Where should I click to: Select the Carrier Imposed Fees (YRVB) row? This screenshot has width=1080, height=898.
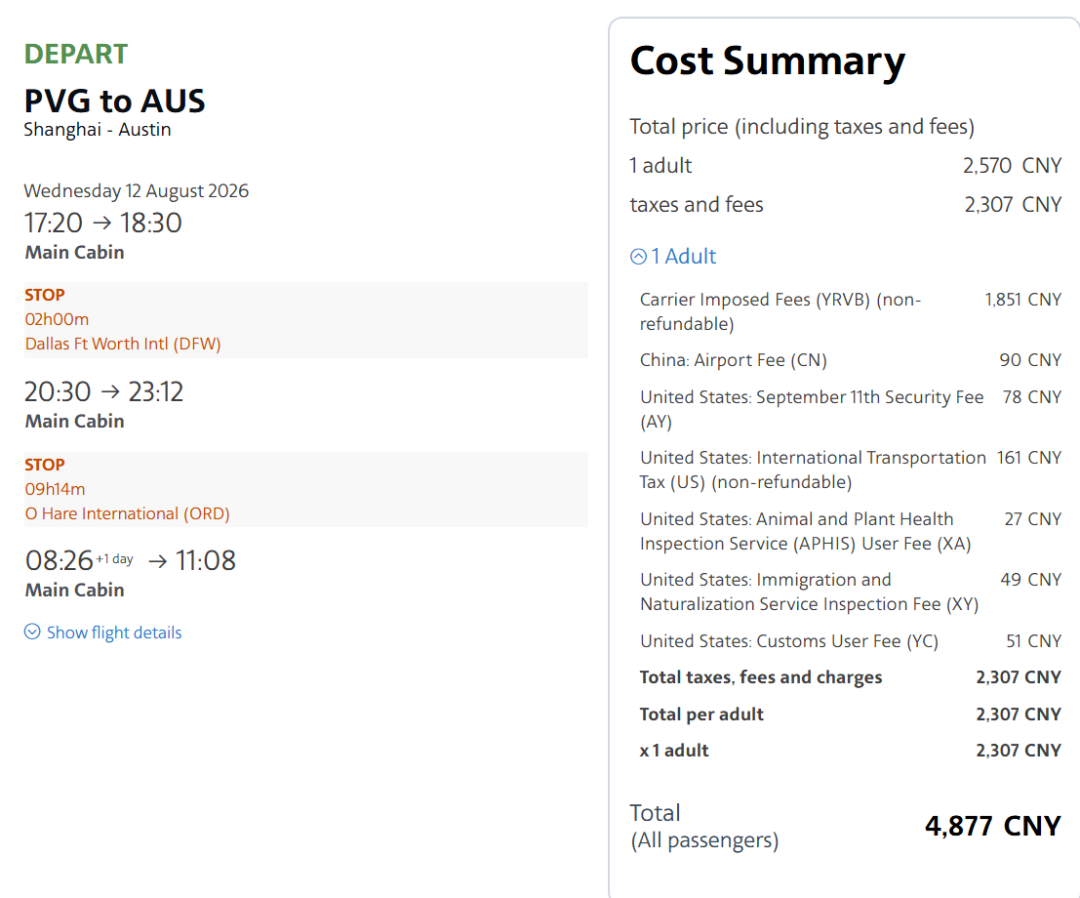(x=780, y=311)
